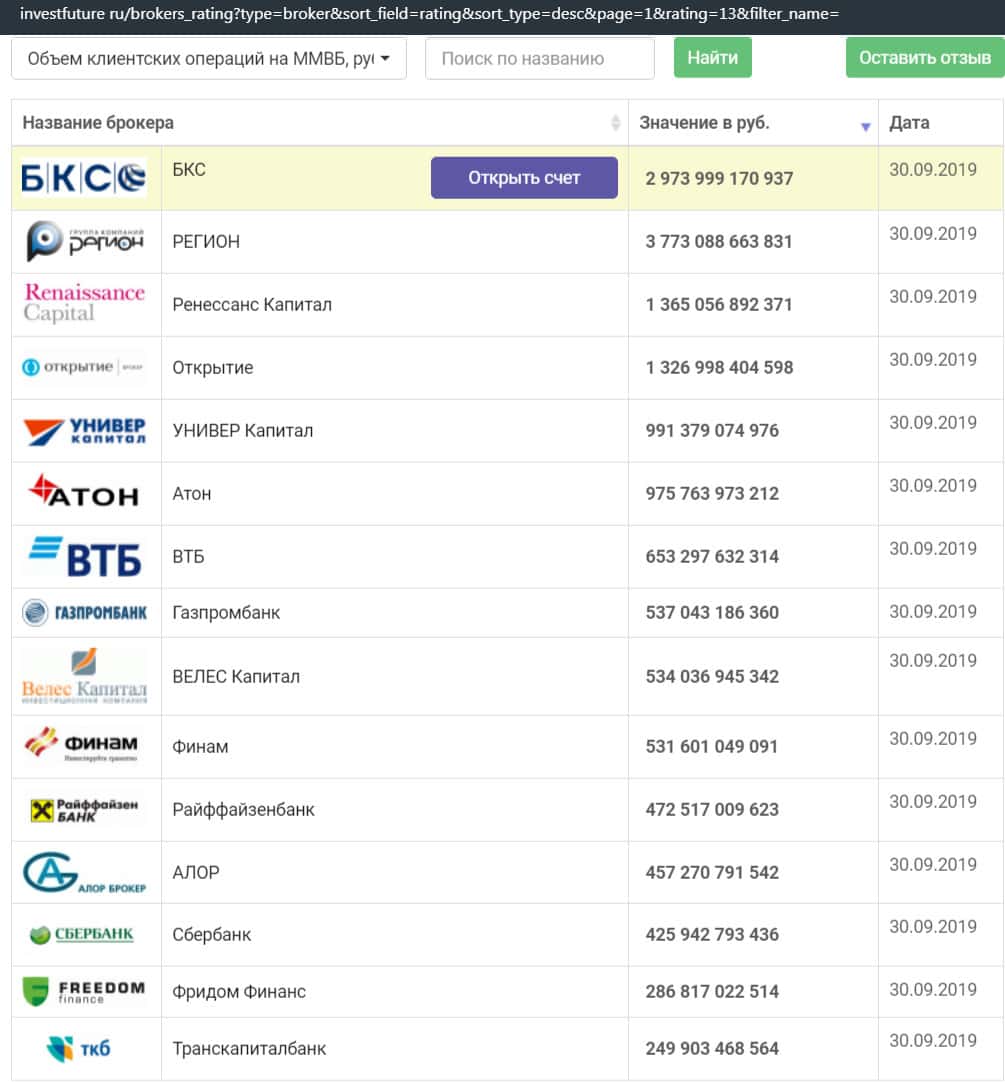Open the РЕГИОН broker name link
Image resolution: width=1005 pixels, height=1082 pixels.
point(206,242)
